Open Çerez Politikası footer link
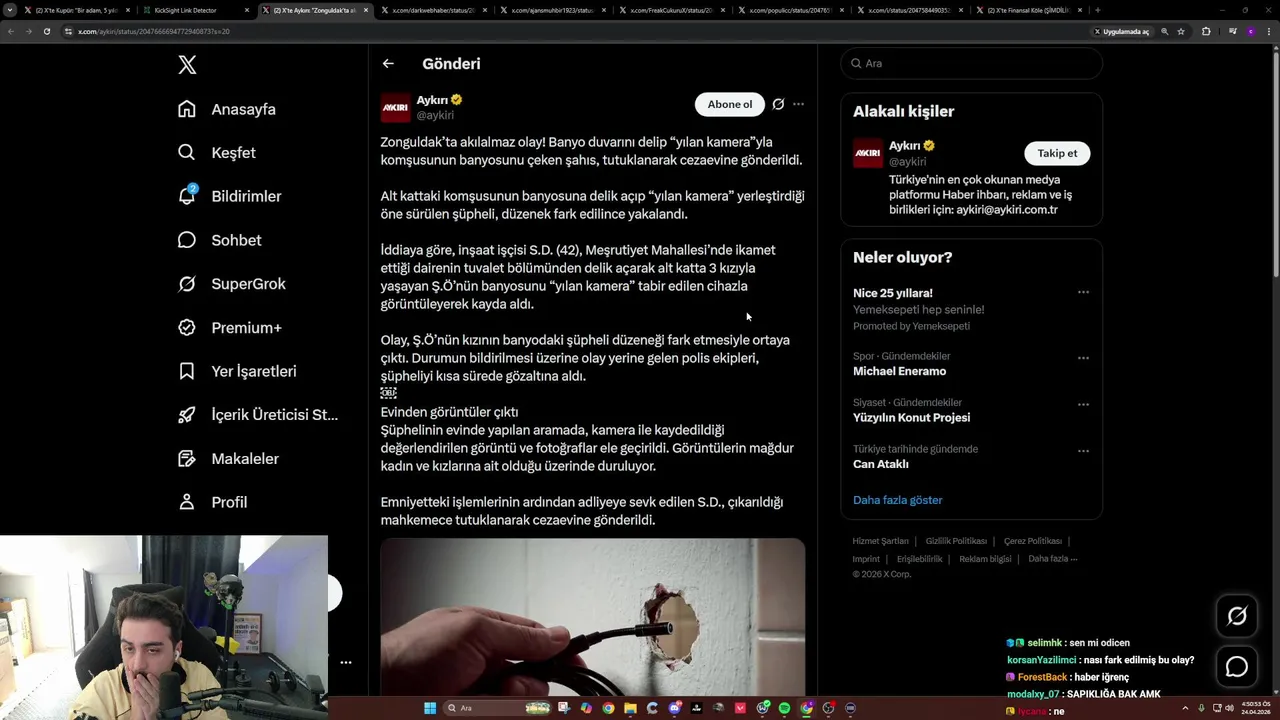This screenshot has height=720, width=1280. pyautogui.click(x=1032, y=541)
